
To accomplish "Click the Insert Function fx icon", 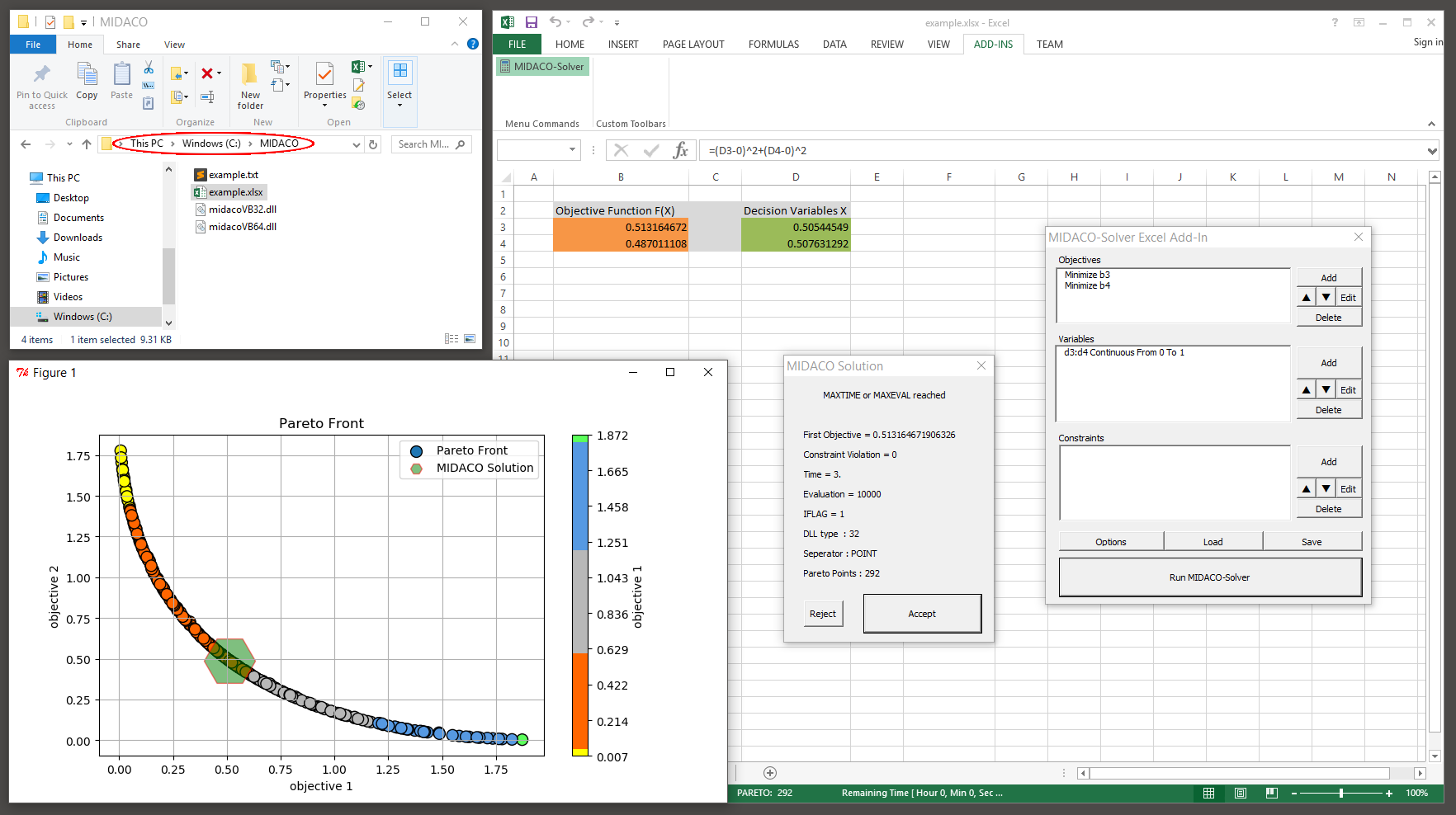I will click(x=680, y=150).
